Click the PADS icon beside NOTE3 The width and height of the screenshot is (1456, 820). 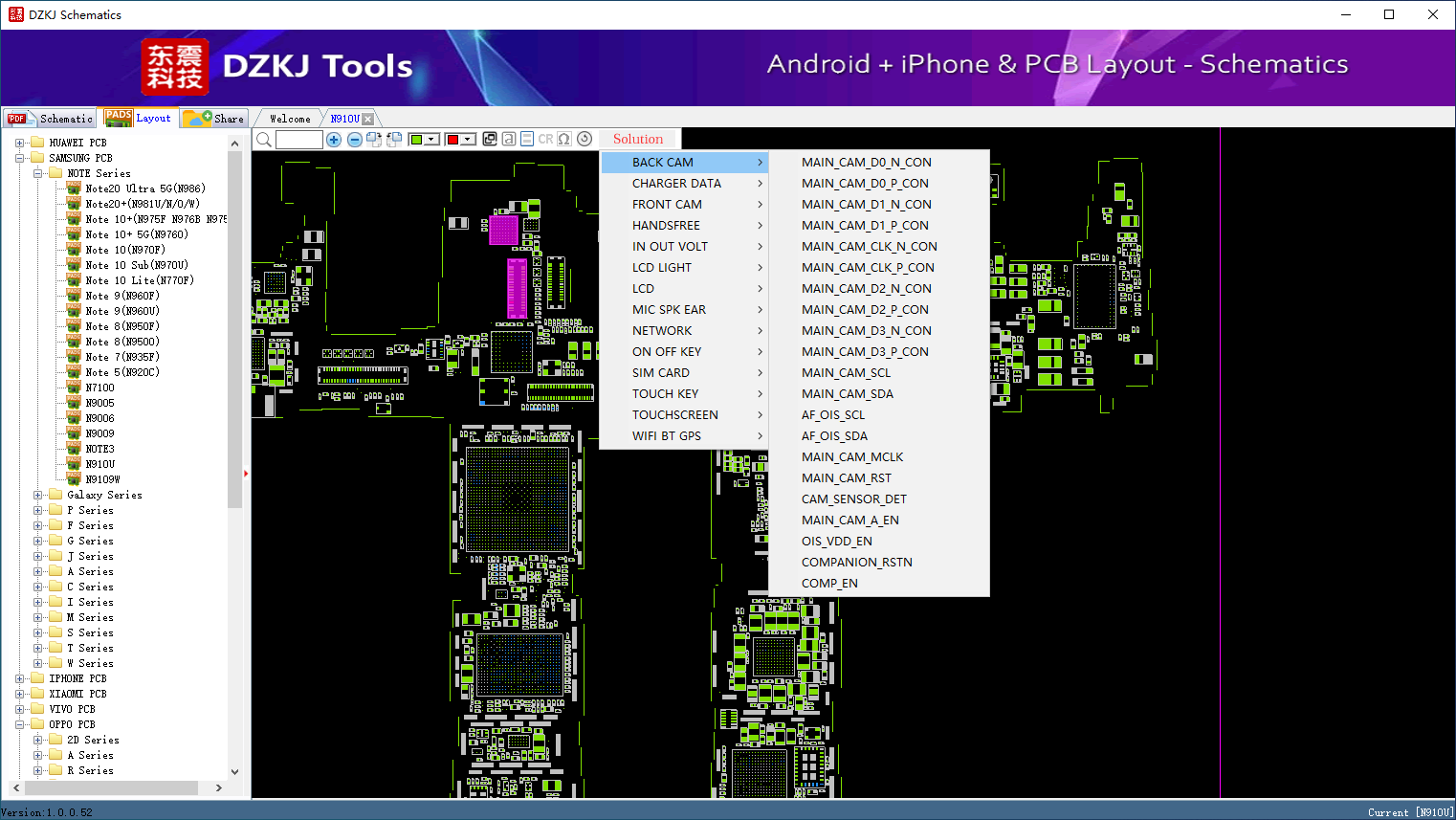pos(74,449)
